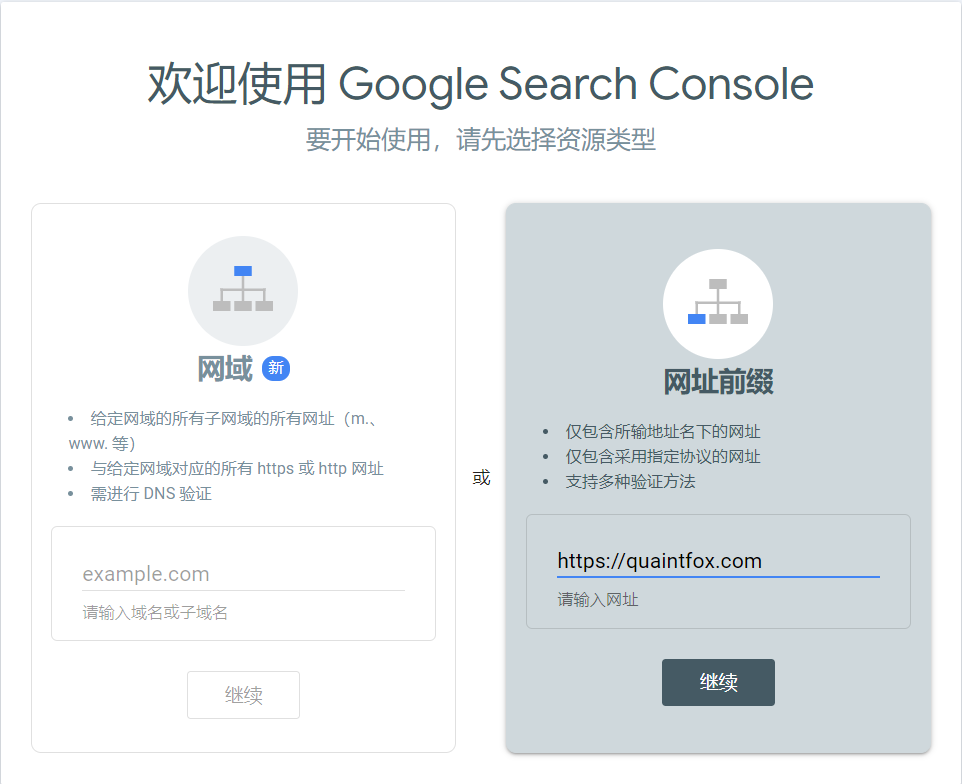Focus the example.com domain input field
This screenshot has width=962, height=784.
pyautogui.click(x=243, y=574)
